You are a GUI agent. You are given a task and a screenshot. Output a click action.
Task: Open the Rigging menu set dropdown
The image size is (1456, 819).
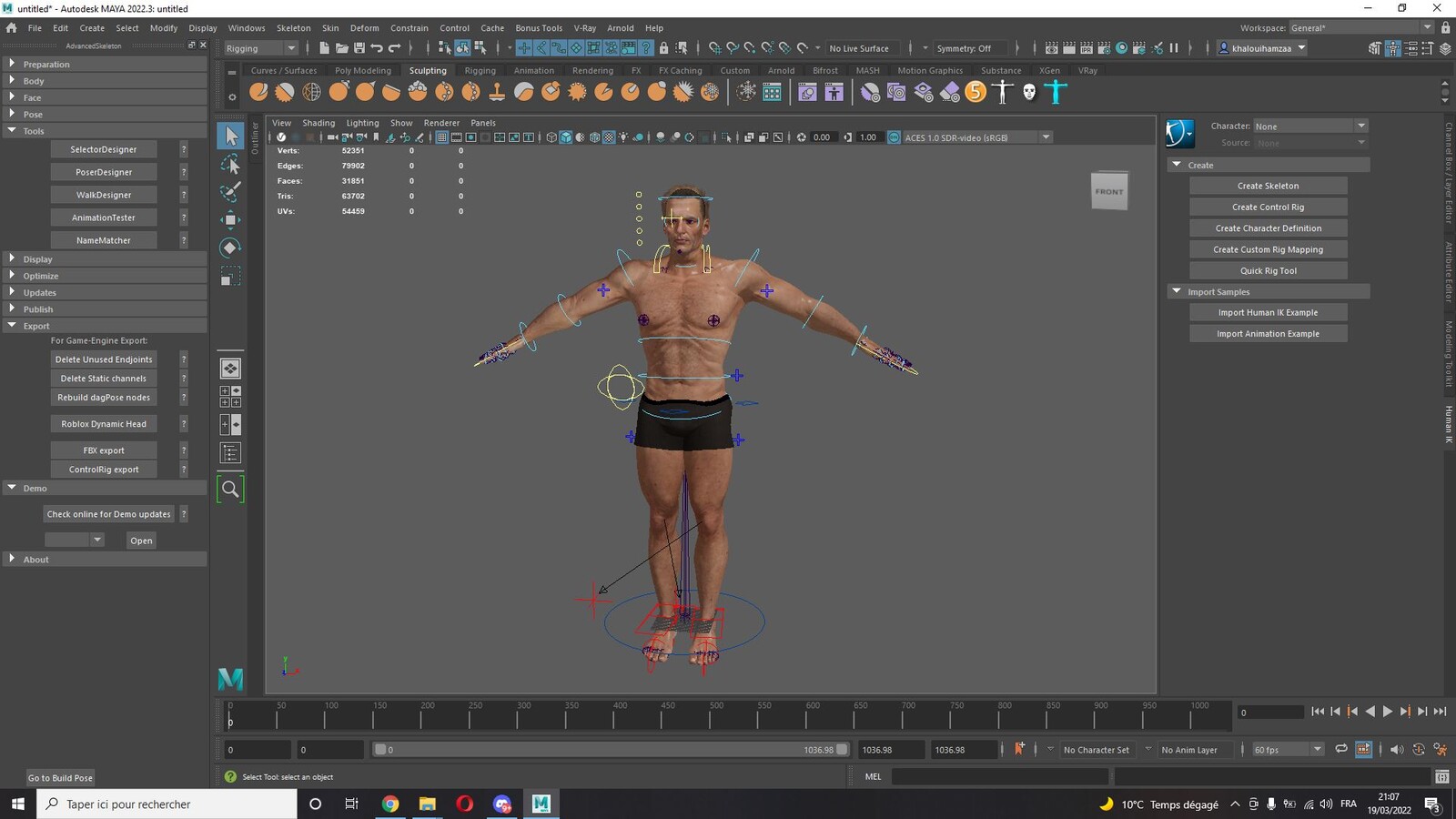[x=261, y=48]
